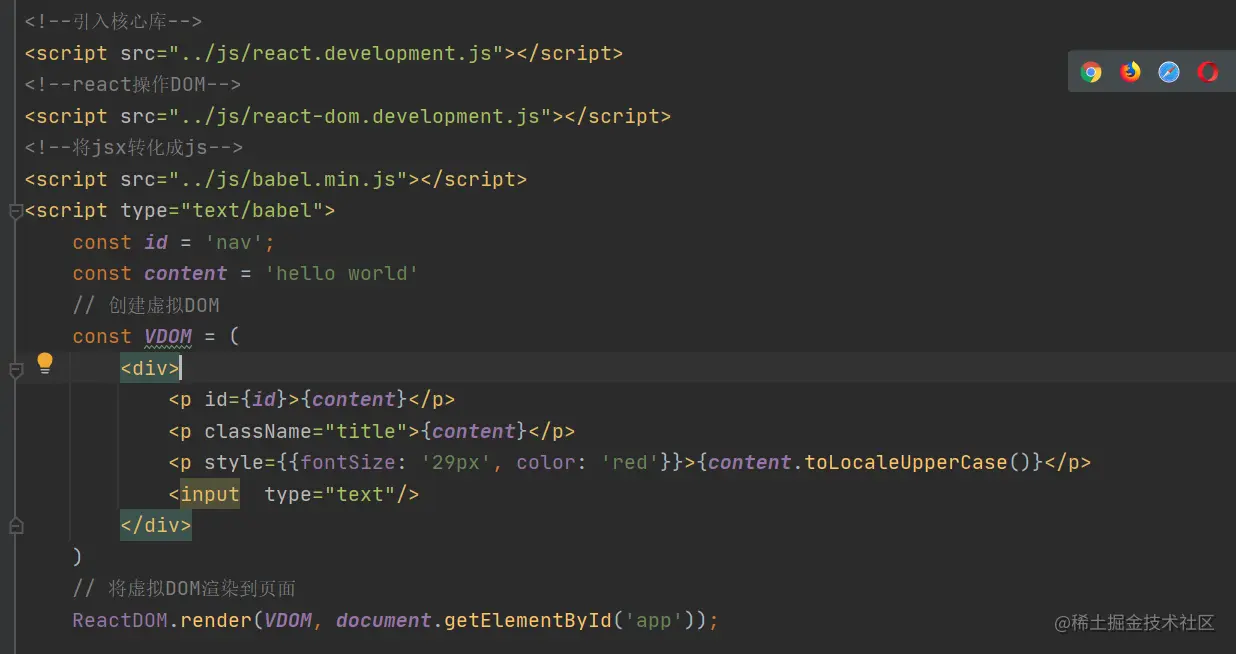Click the document identifier in the render call
Viewport: 1236px width, 654px height.
click(x=384, y=620)
